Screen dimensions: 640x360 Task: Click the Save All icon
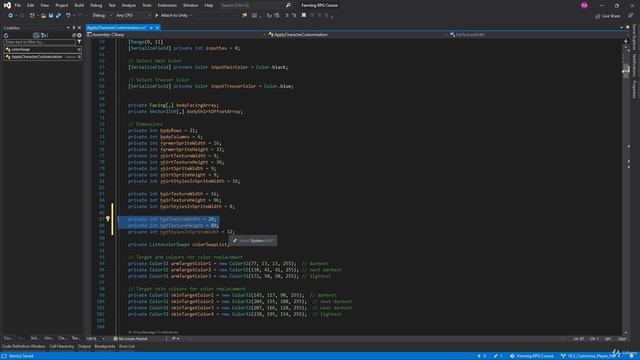[x=58, y=16]
